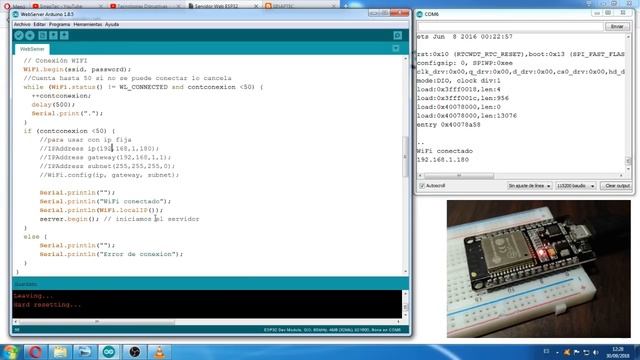Click the New sketch toolbar icon

tap(42, 36)
